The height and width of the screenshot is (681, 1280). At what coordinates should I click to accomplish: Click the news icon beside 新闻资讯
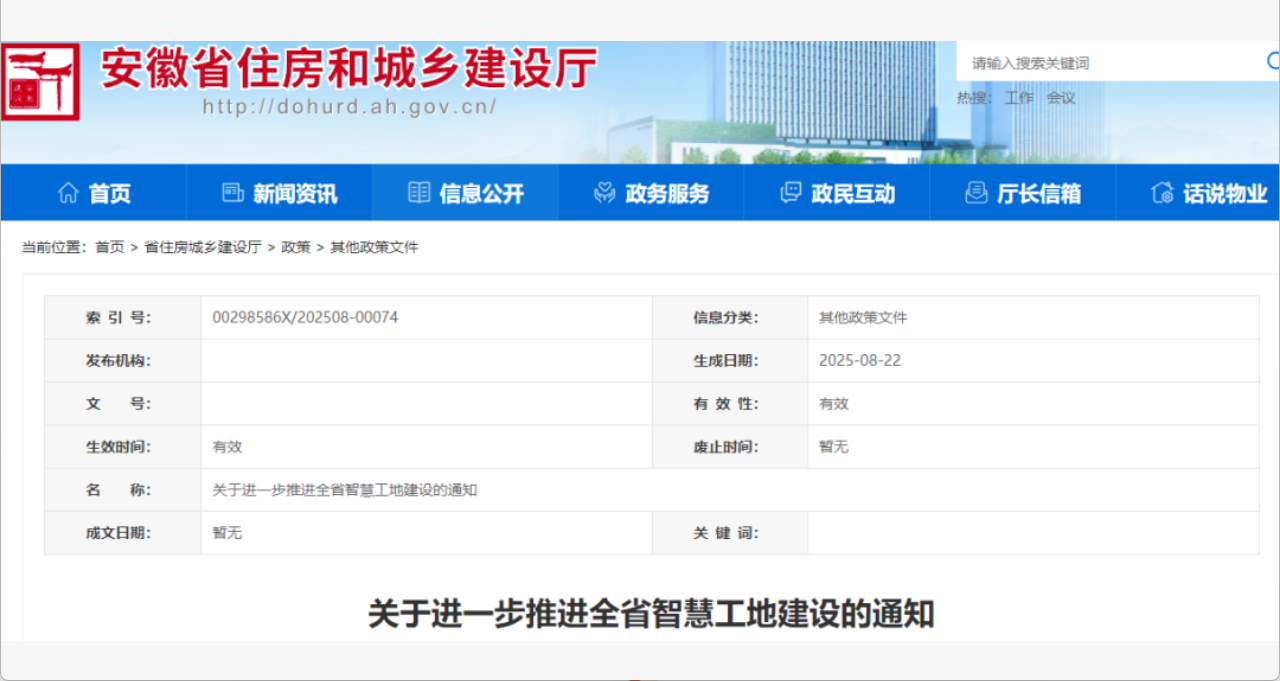[233, 193]
